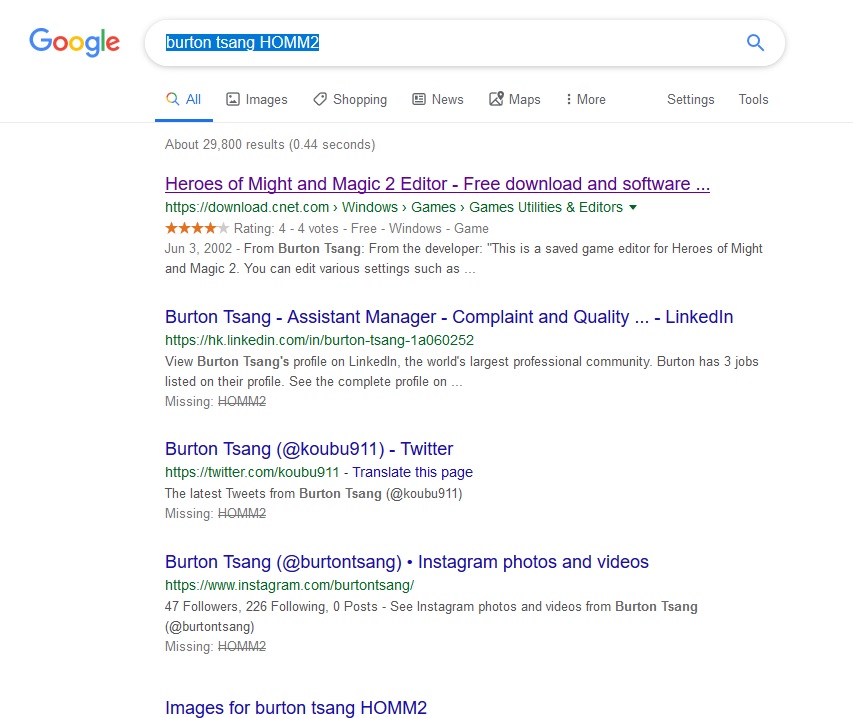
Task: Click the star rating of the cnet result
Action: pyautogui.click(x=197, y=228)
